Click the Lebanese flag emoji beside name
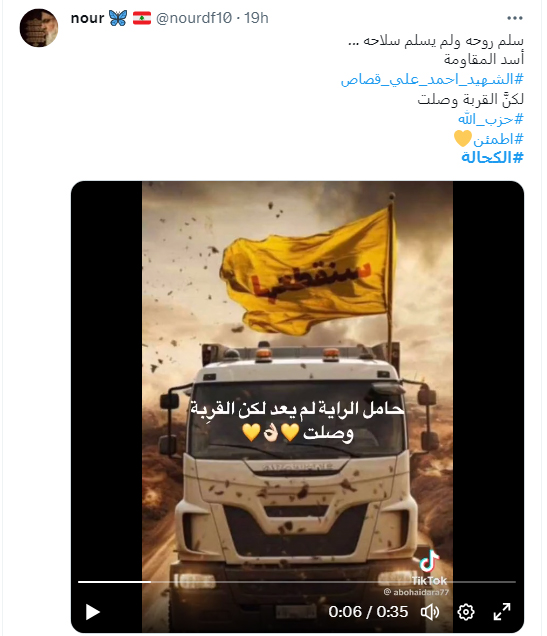The width and height of the screenshot is (547, 636). pyautogui.click(x=142, y=18)
